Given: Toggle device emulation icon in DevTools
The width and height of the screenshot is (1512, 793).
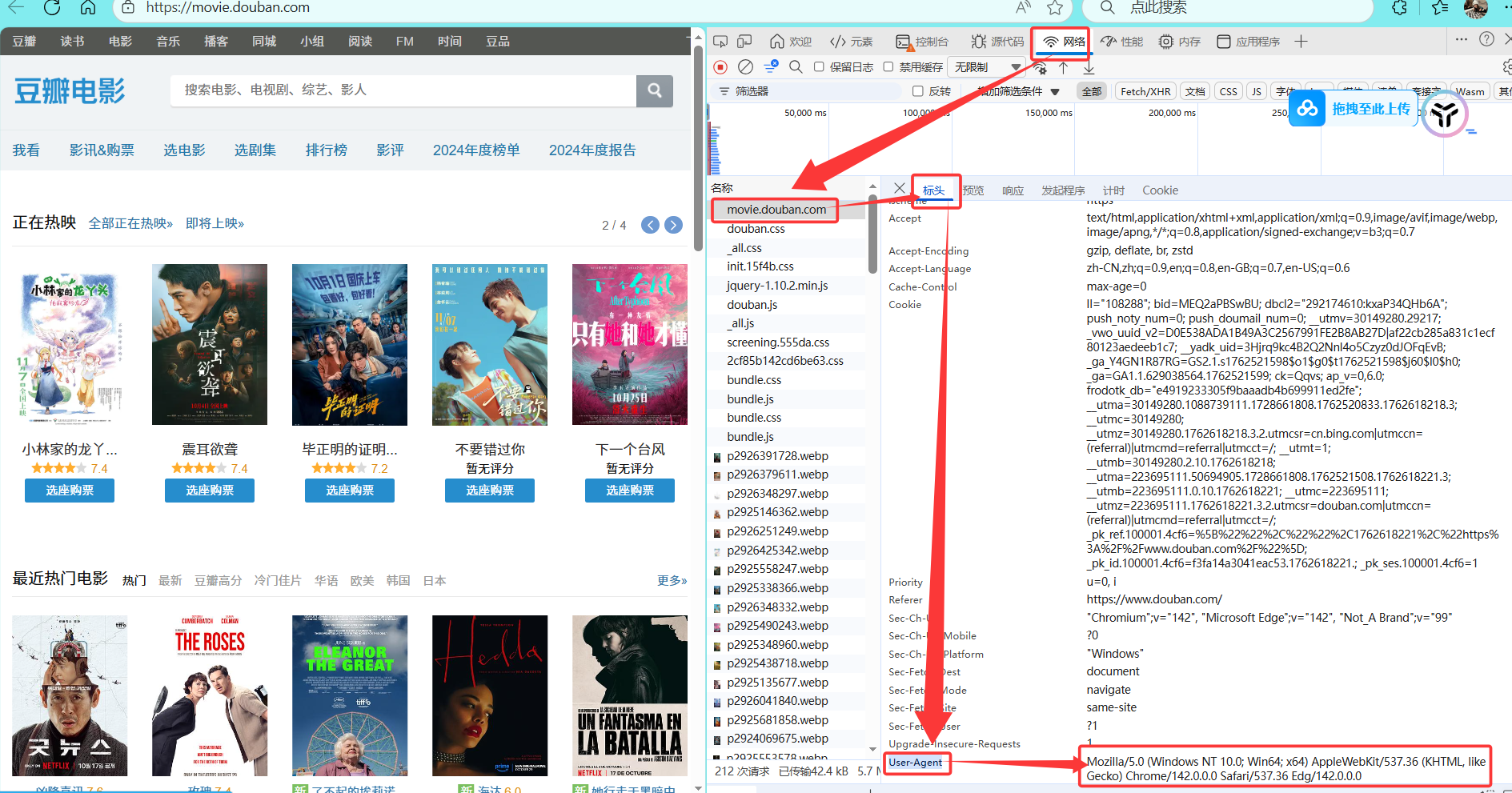Looking at the screenshot, I should 744,42.
